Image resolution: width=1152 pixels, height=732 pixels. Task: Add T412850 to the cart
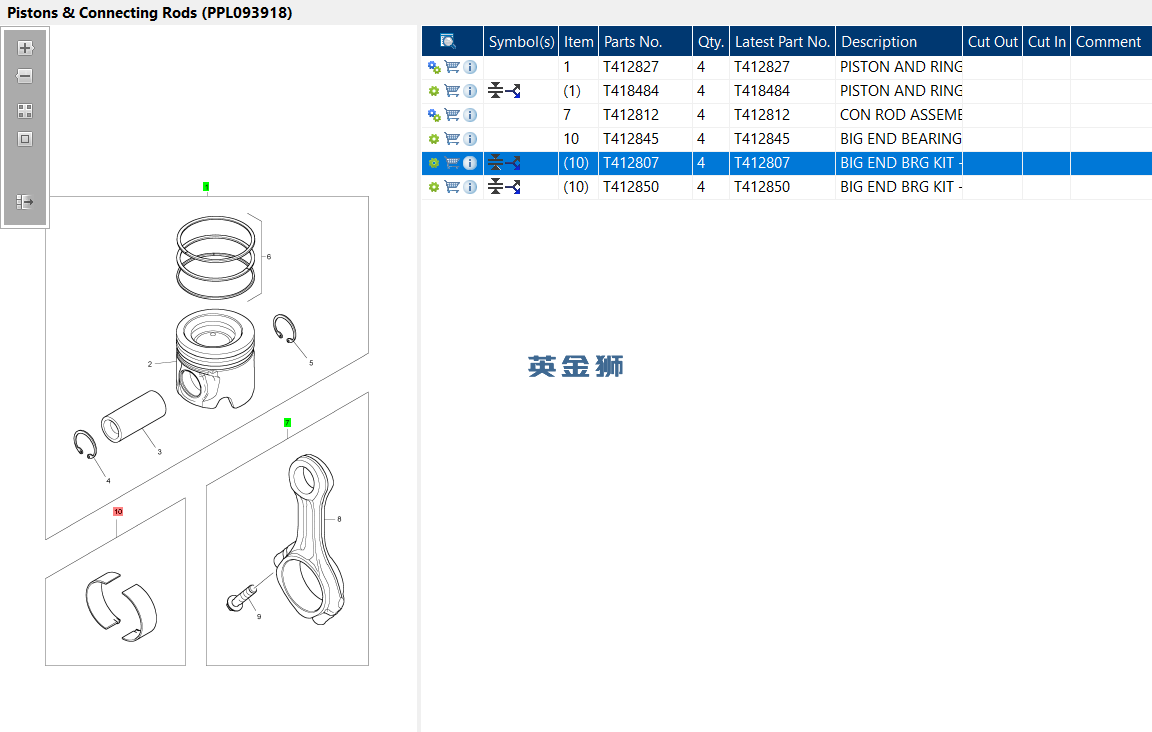coord(453,187)
